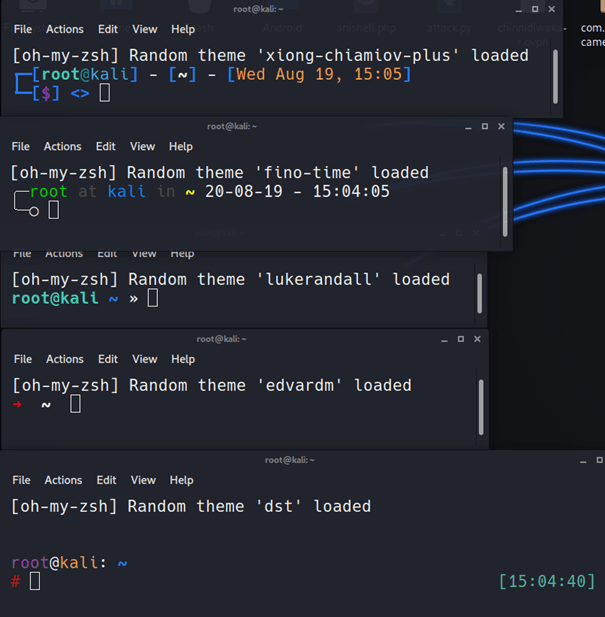Open View menu in xiong-chiamiov-plus terminal
605x617 pixels.
click(x=145, y=29)
